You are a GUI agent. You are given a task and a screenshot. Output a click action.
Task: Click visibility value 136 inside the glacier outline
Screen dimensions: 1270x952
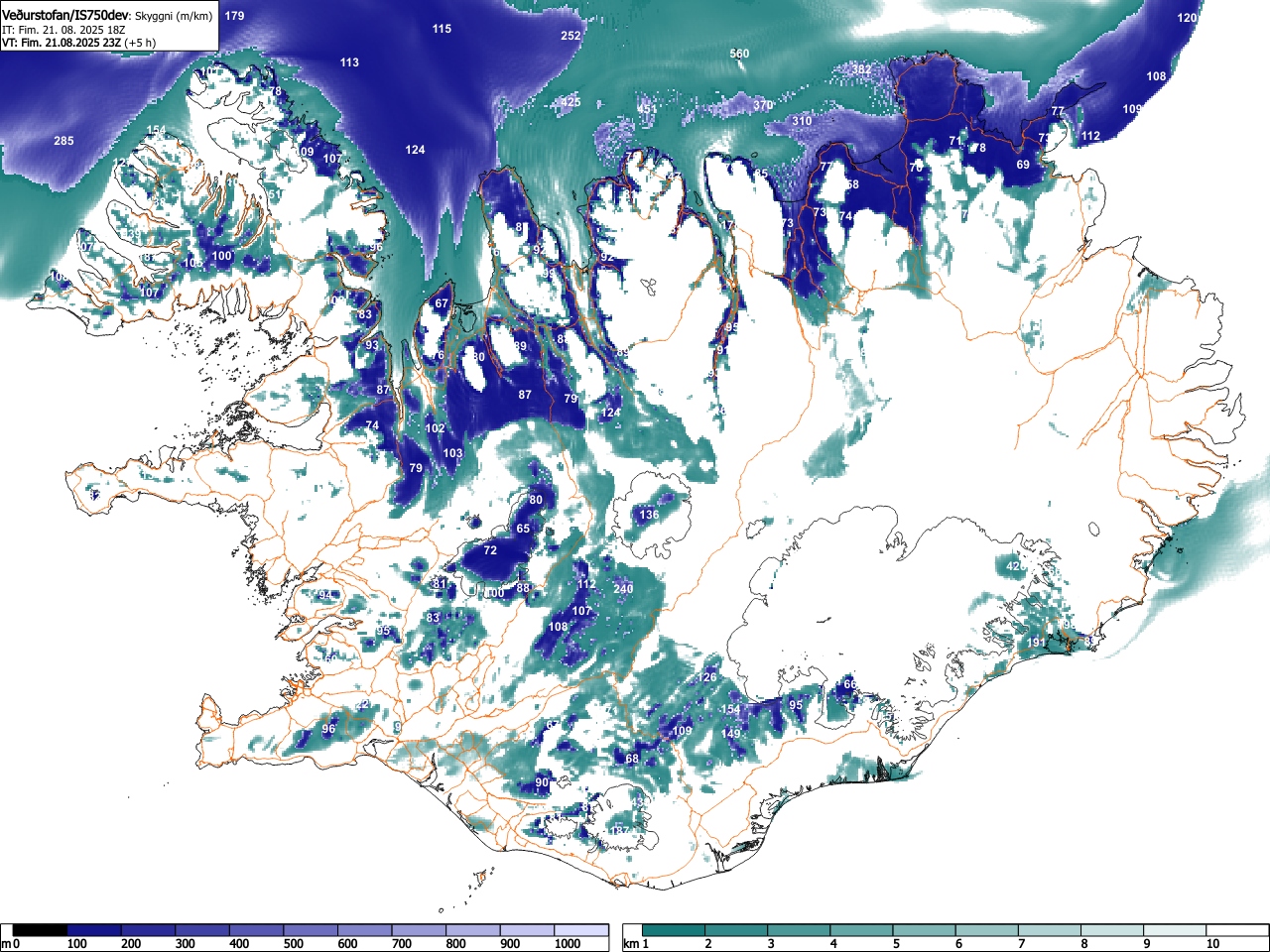tap(649, 515)
